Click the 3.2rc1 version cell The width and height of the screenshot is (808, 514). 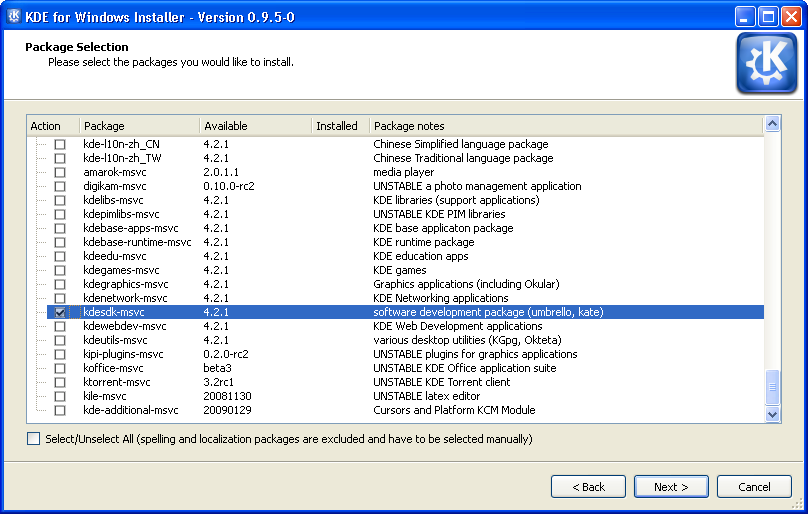click(x=218, y=382)
